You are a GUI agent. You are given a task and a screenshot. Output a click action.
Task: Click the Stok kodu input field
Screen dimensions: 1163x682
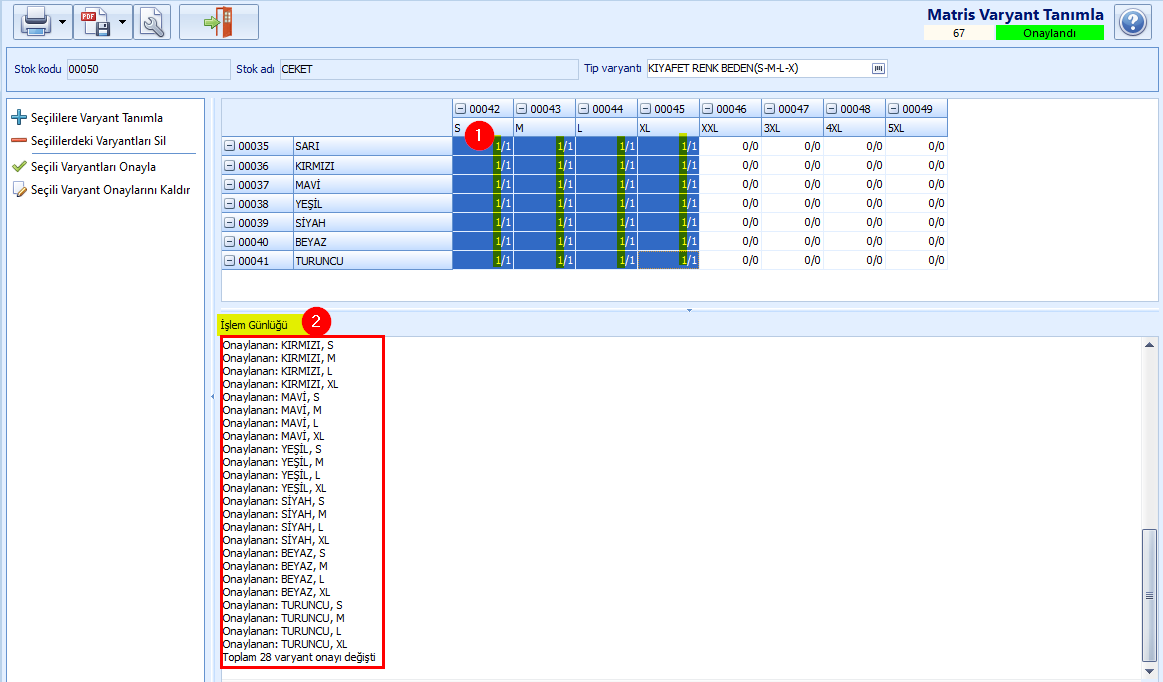click(148, 69)
